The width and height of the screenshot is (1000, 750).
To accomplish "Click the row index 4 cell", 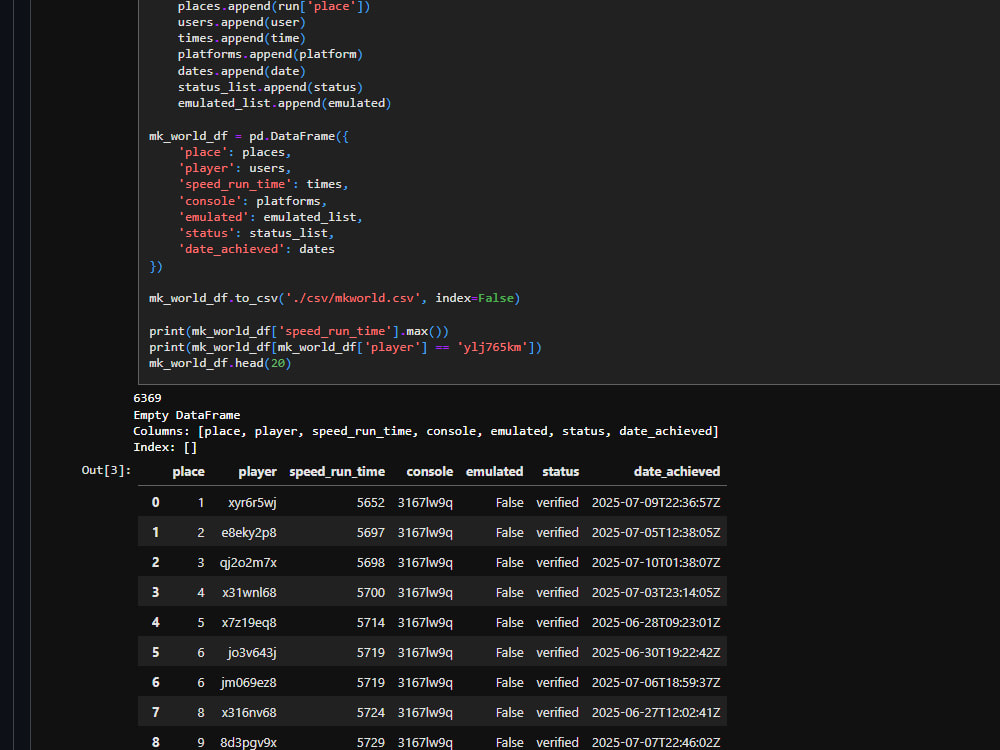I will [156, 622].
